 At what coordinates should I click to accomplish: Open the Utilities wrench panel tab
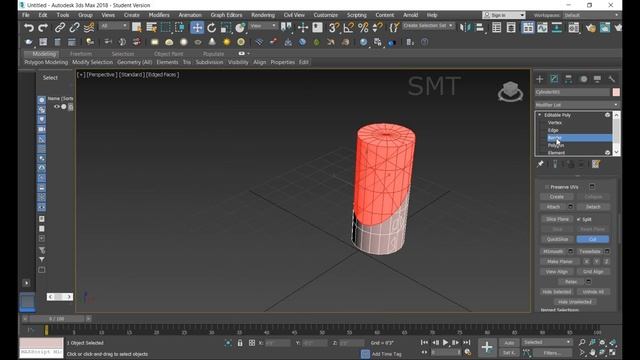click(611, 79)
